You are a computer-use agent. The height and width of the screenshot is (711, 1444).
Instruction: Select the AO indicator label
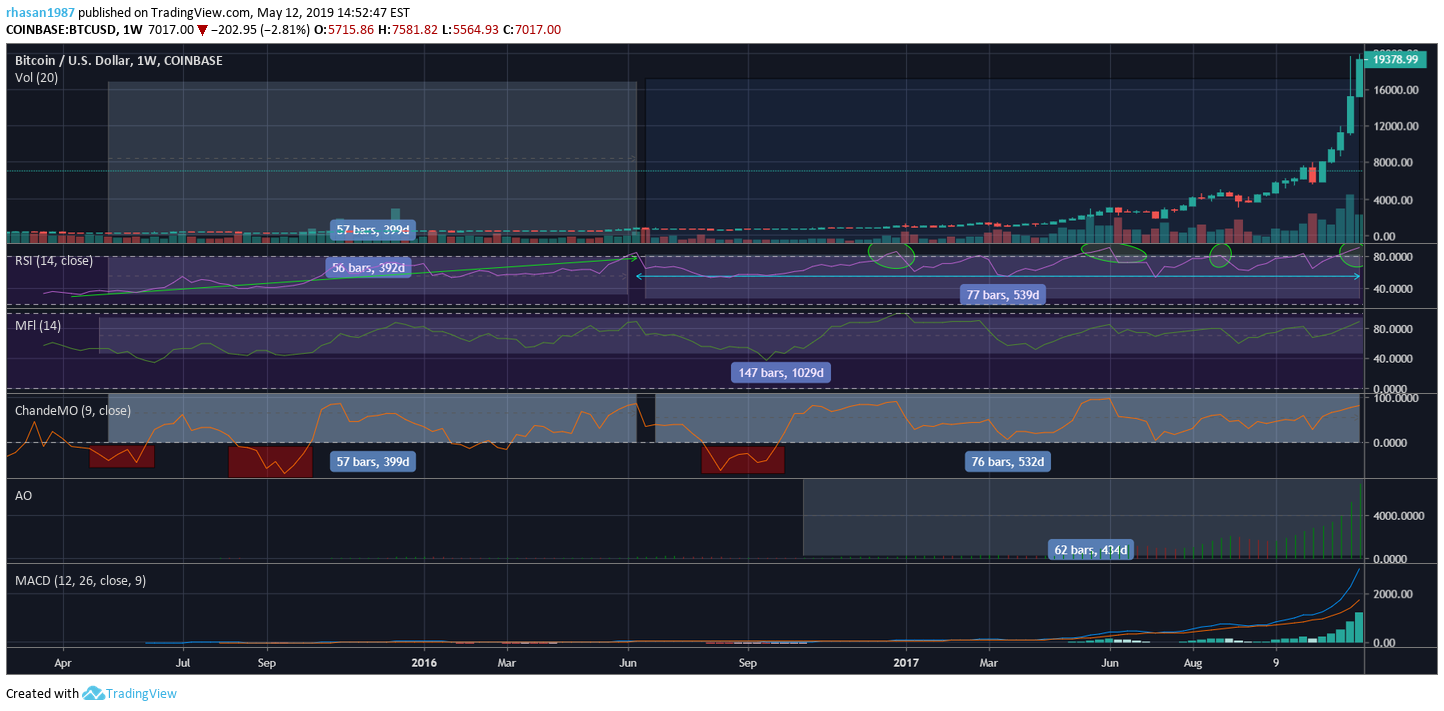pyautogui.click(x=23, y=494)
